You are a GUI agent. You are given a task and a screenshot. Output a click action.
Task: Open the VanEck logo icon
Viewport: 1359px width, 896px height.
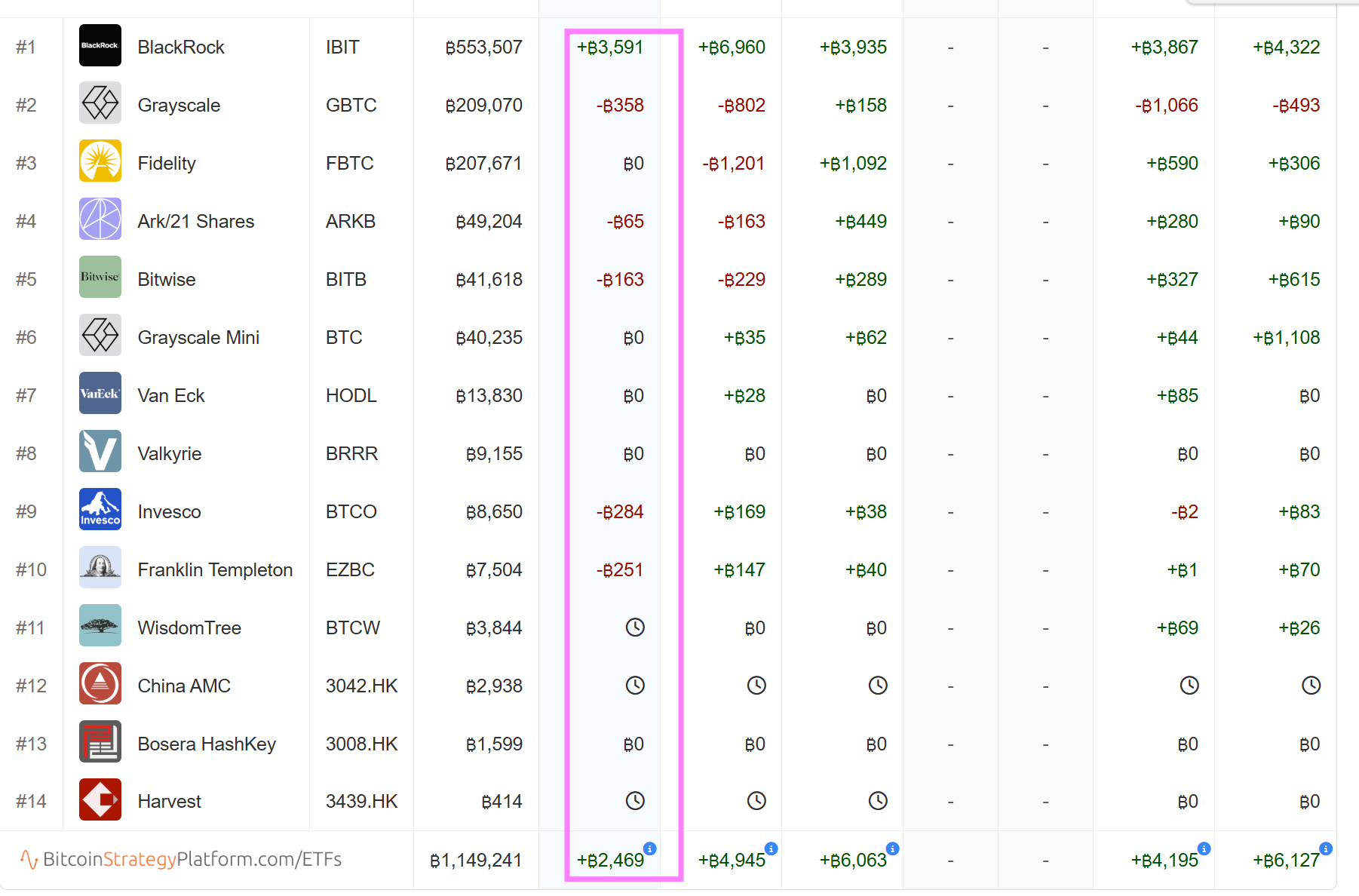click(100, 394)
